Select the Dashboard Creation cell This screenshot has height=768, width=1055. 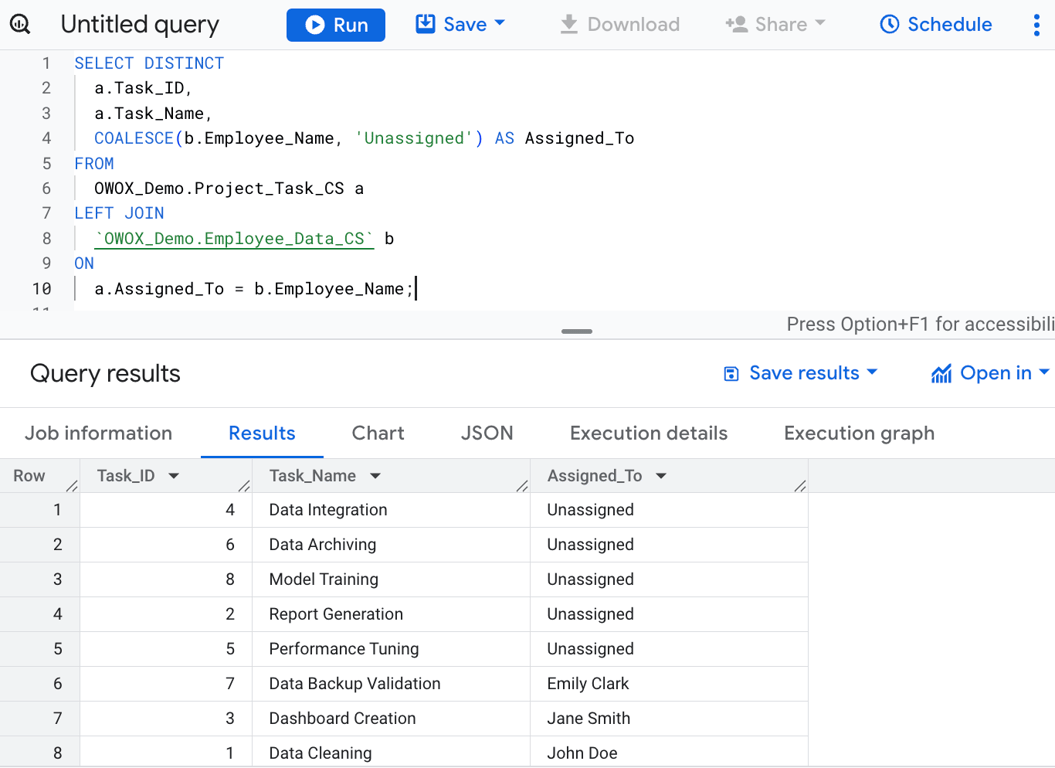click(391, 718)
